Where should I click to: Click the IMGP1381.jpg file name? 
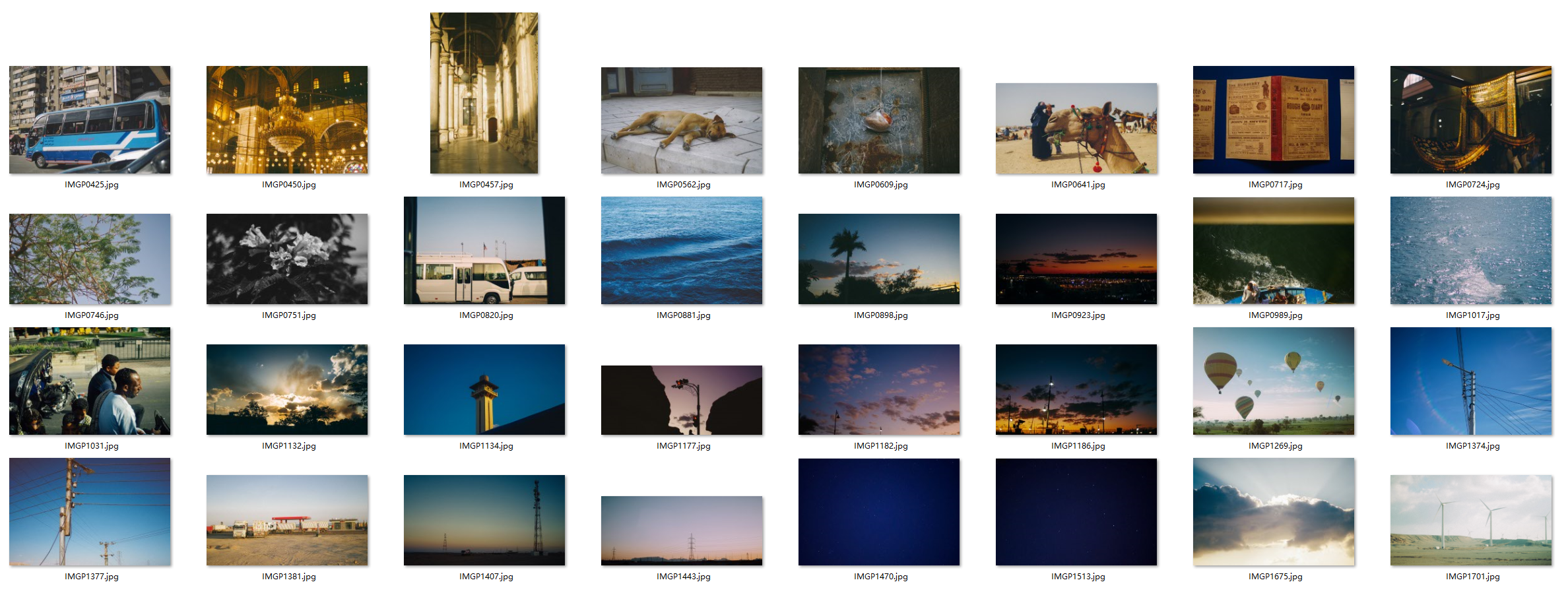[289, 577]
